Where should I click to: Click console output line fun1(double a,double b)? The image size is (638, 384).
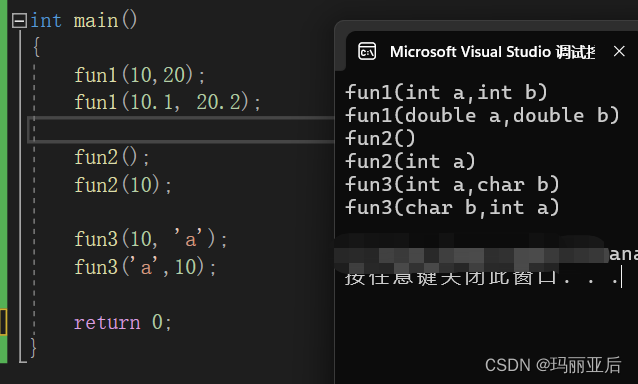point(482,116)
